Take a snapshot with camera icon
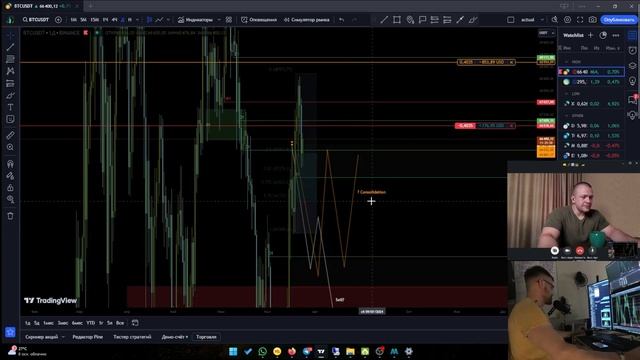 [593, 20]
